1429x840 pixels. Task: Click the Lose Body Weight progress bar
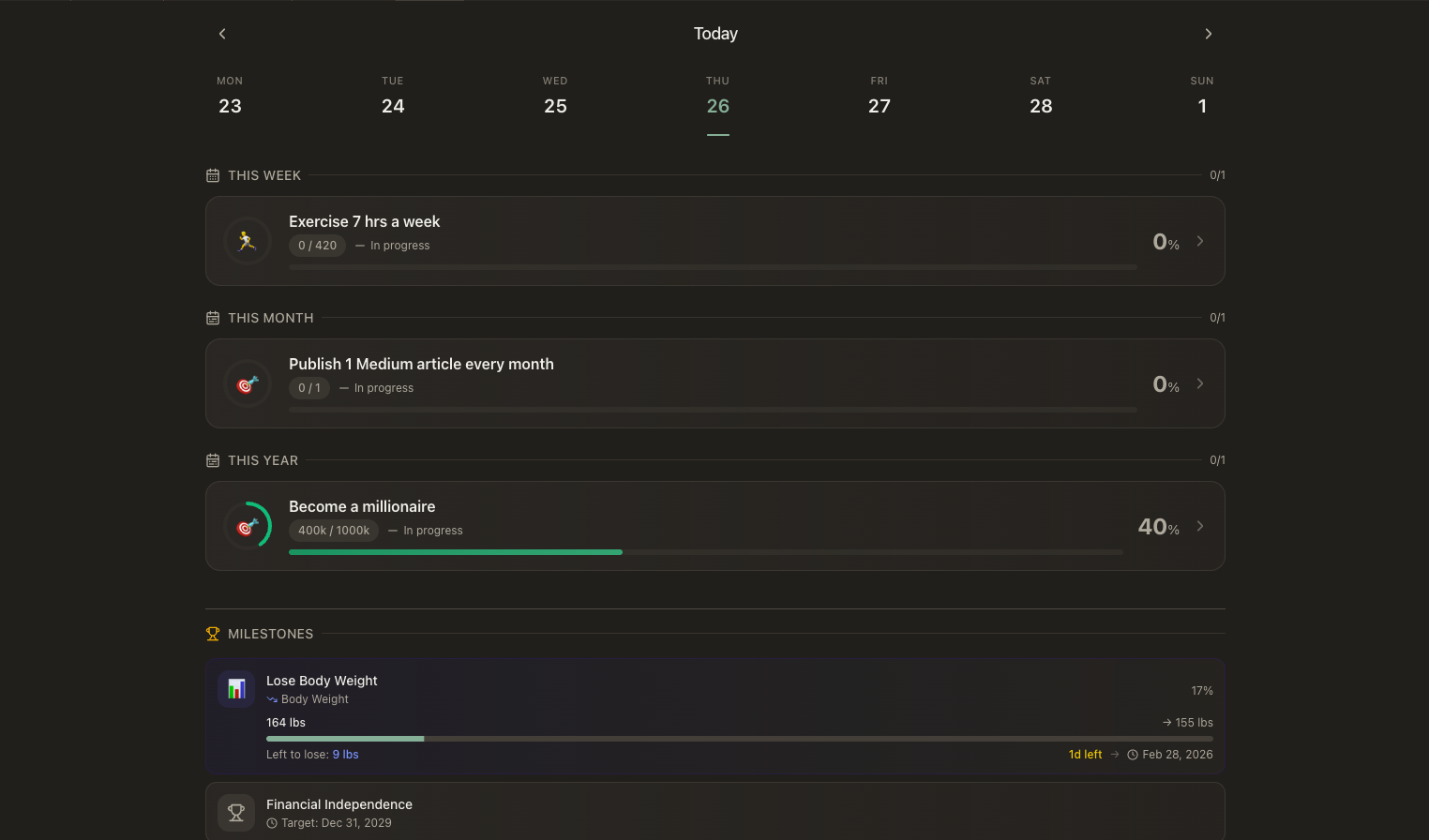pos(739,739)
